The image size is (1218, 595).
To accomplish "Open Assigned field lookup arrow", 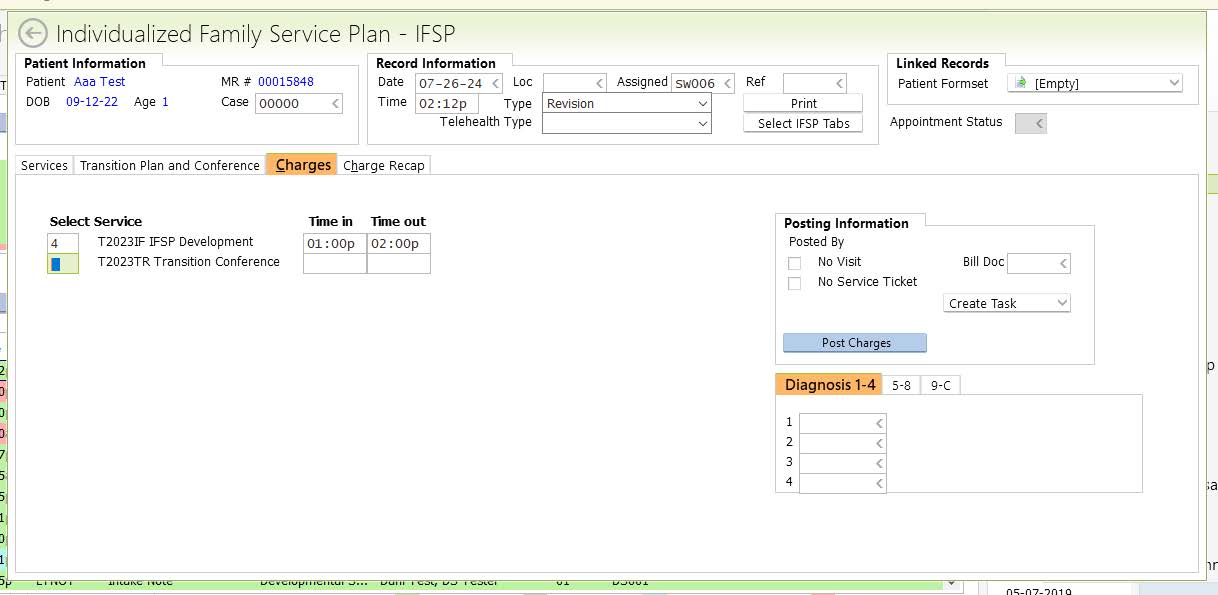I will (727, 83).
